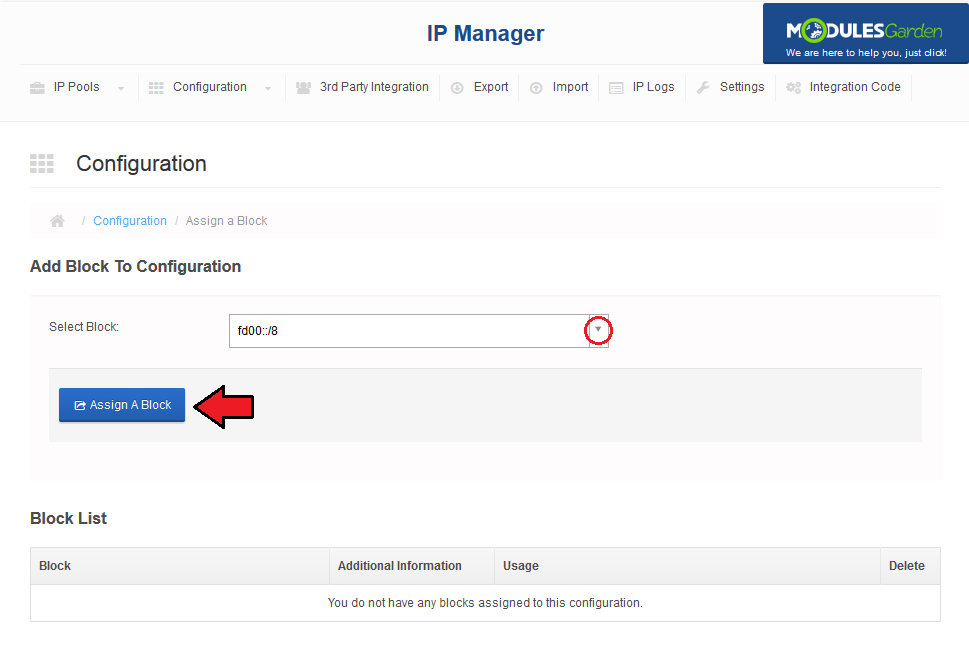Expand the IP Pools dropdown arrow
The height and width of the screenshot is (669, 969).
pos(121,88)
